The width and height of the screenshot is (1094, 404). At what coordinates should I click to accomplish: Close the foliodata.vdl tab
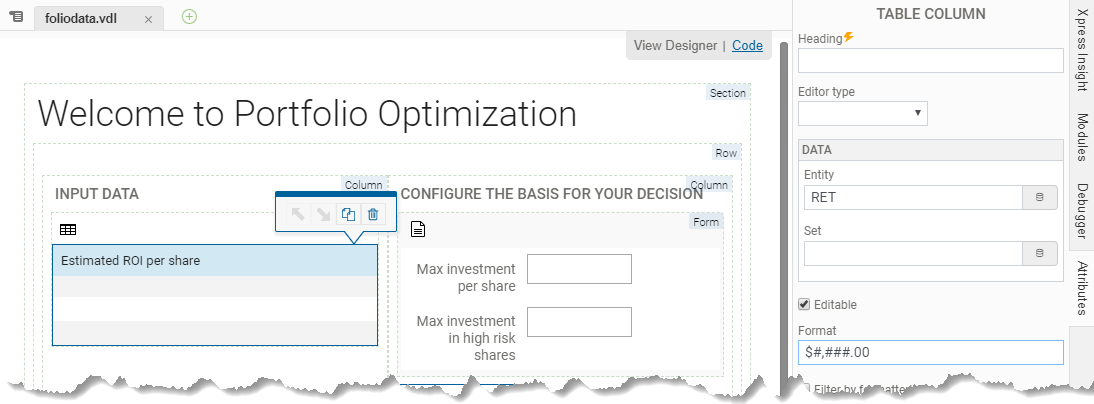148,20
